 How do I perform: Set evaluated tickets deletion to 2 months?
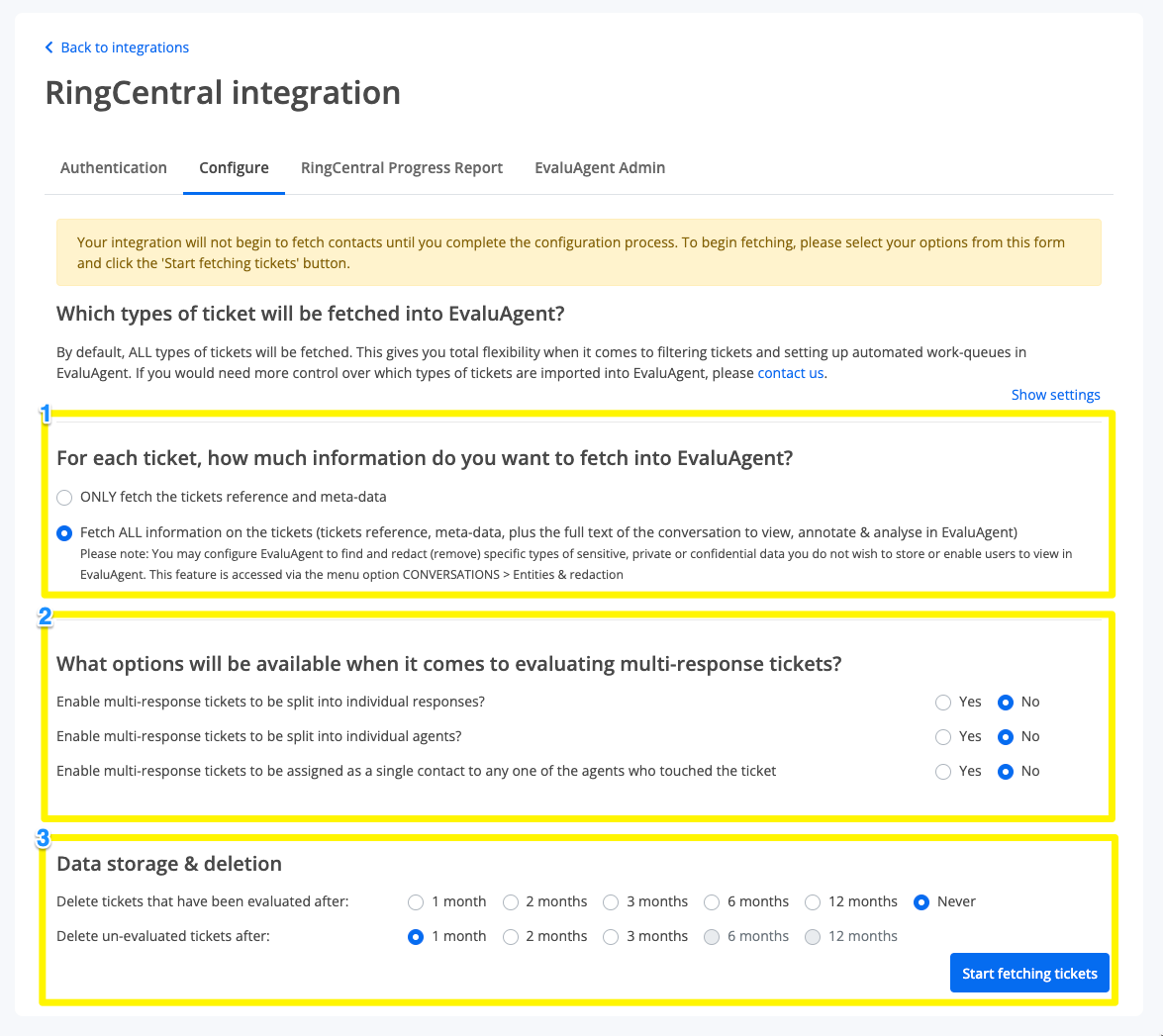511,902
